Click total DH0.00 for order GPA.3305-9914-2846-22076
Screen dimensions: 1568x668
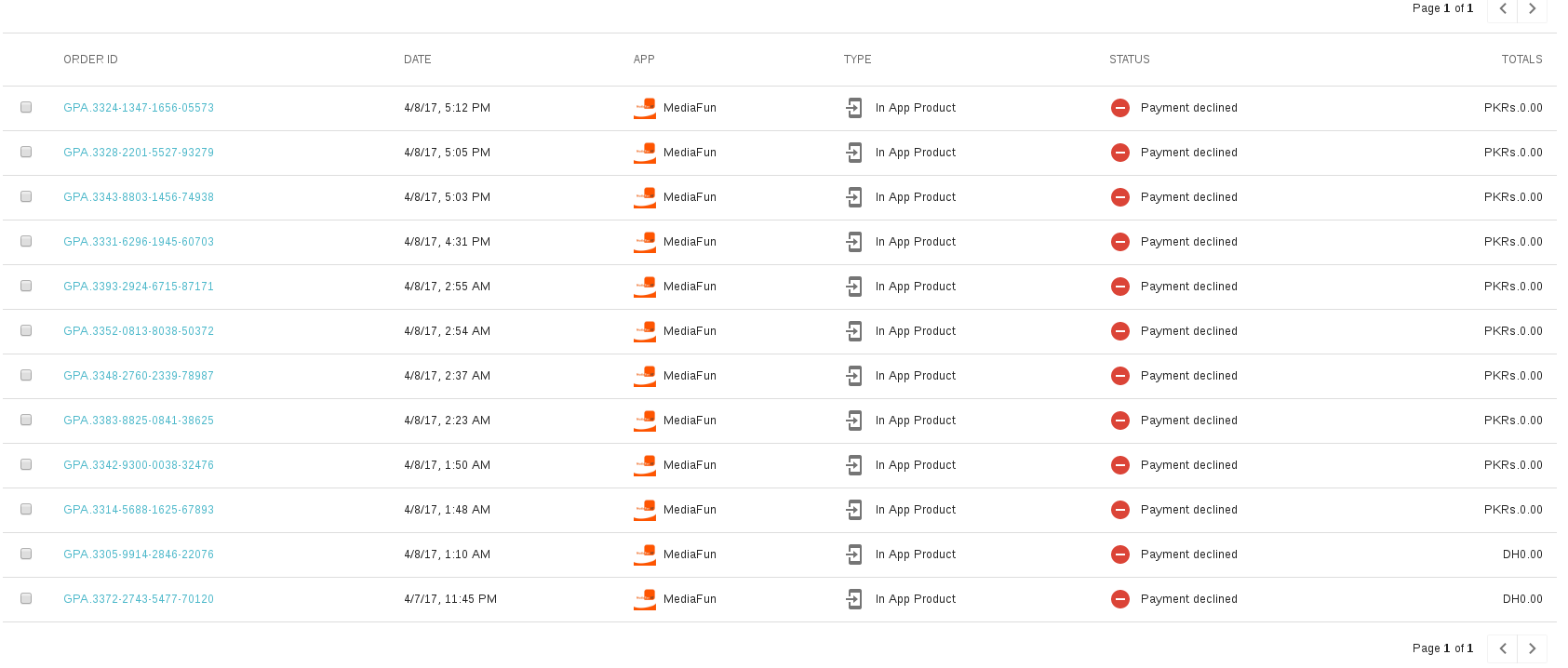(x=1522, y=554)
